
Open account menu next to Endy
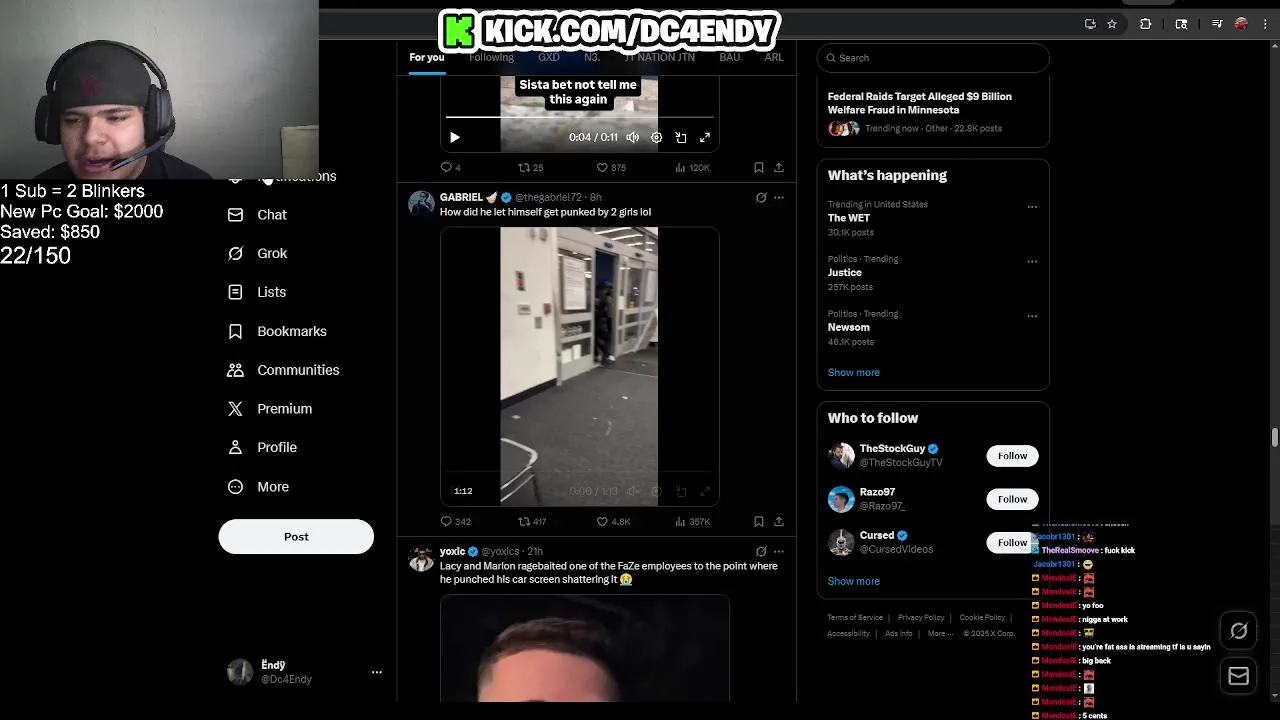pos(377,672)
